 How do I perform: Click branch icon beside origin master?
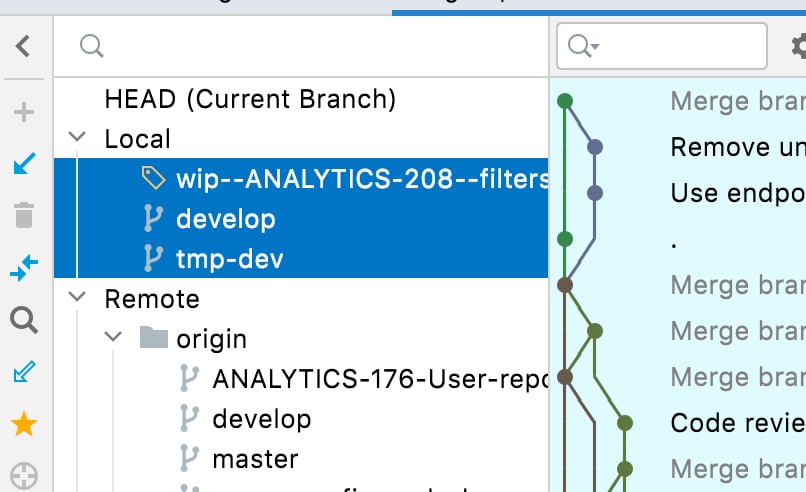pos(189,459)
